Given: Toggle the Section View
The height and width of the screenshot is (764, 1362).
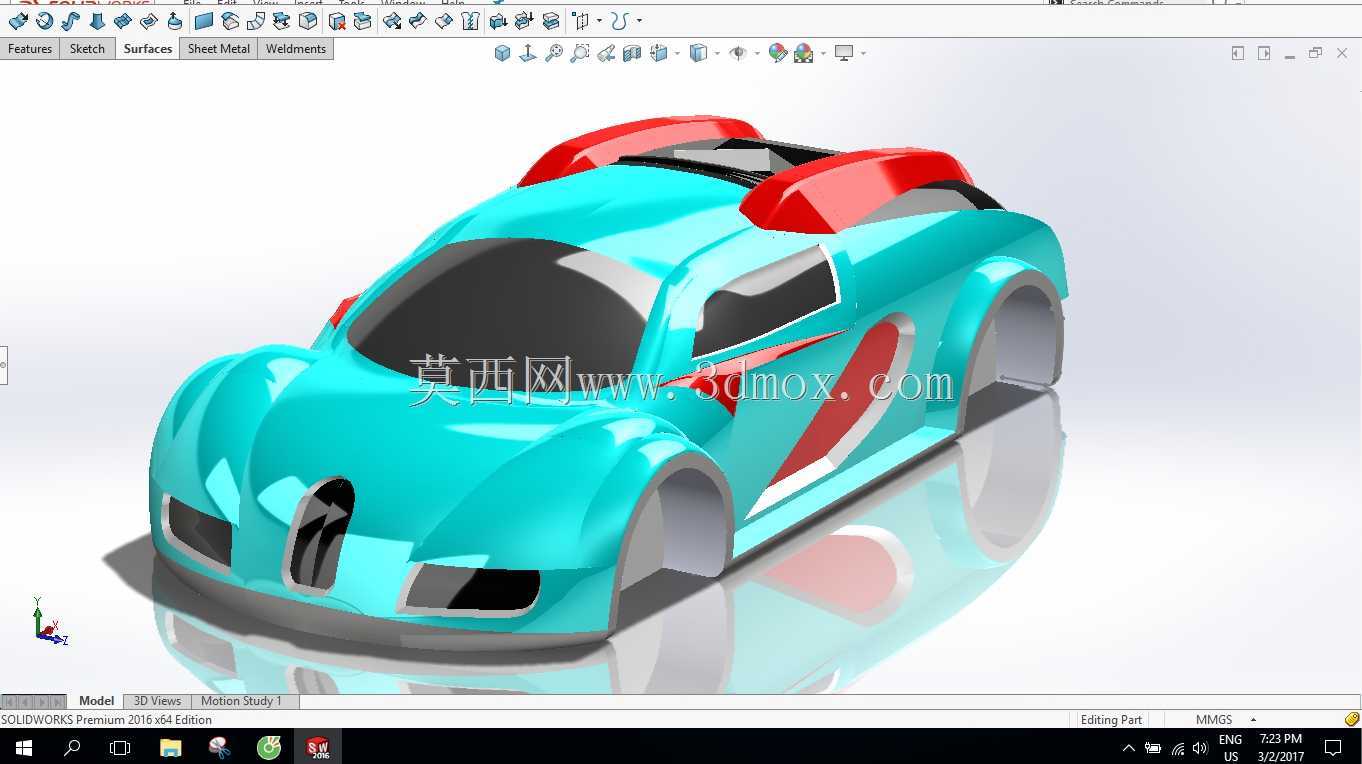Looking at the screenshot, I should [x=632, y=53].
